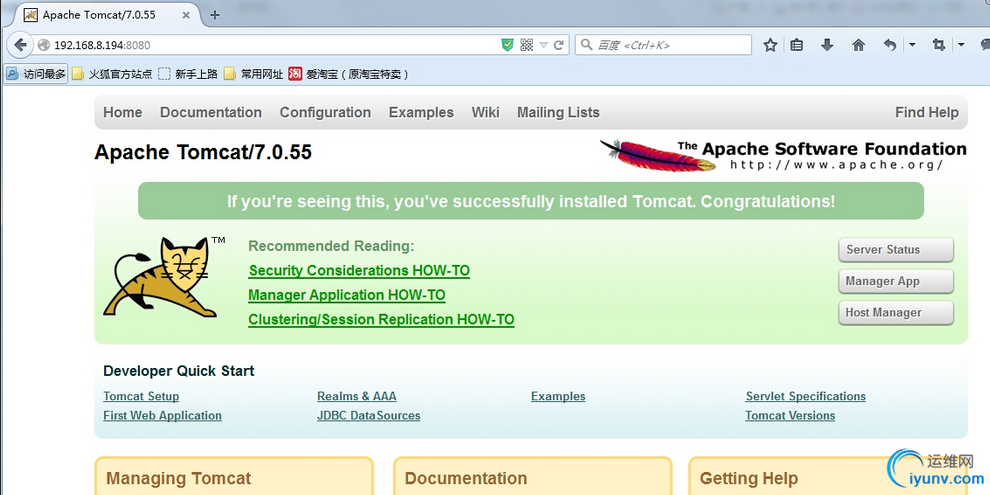Screen dimensions: 990x495
Task: Open the Mailing Lists navigation item
Action: 558,112
